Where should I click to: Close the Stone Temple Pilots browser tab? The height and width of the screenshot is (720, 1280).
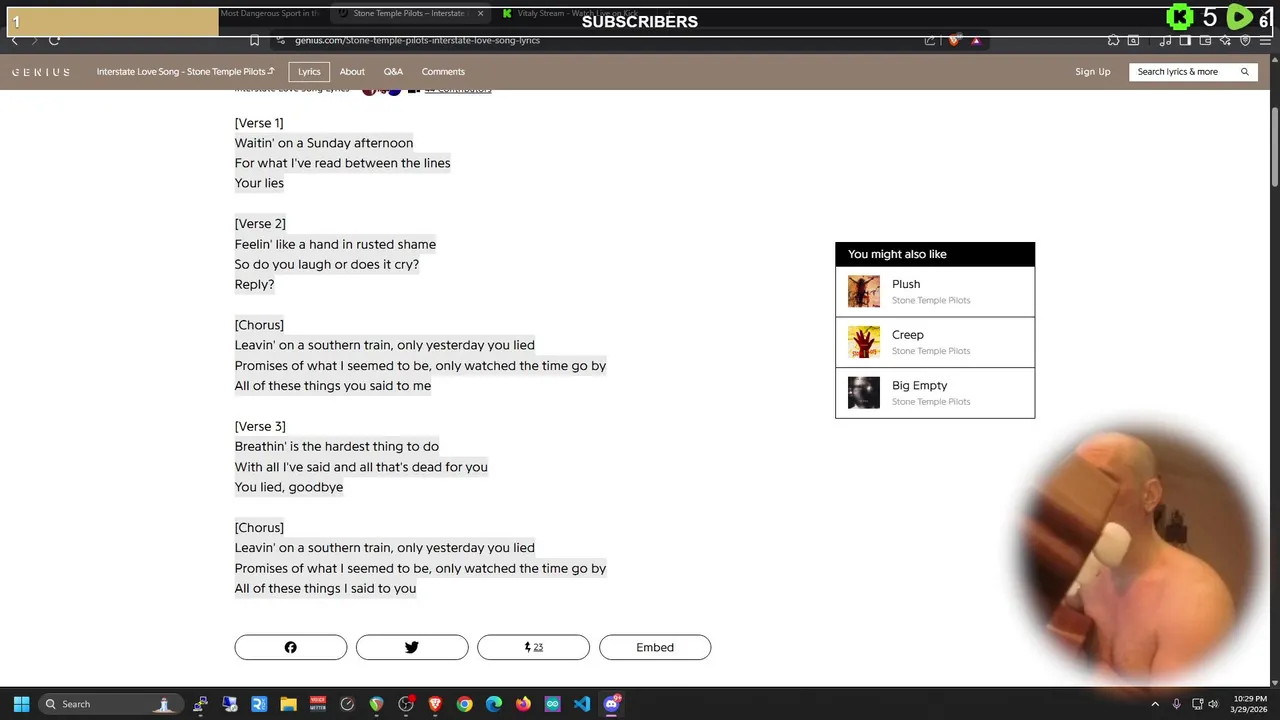point(480,14)
